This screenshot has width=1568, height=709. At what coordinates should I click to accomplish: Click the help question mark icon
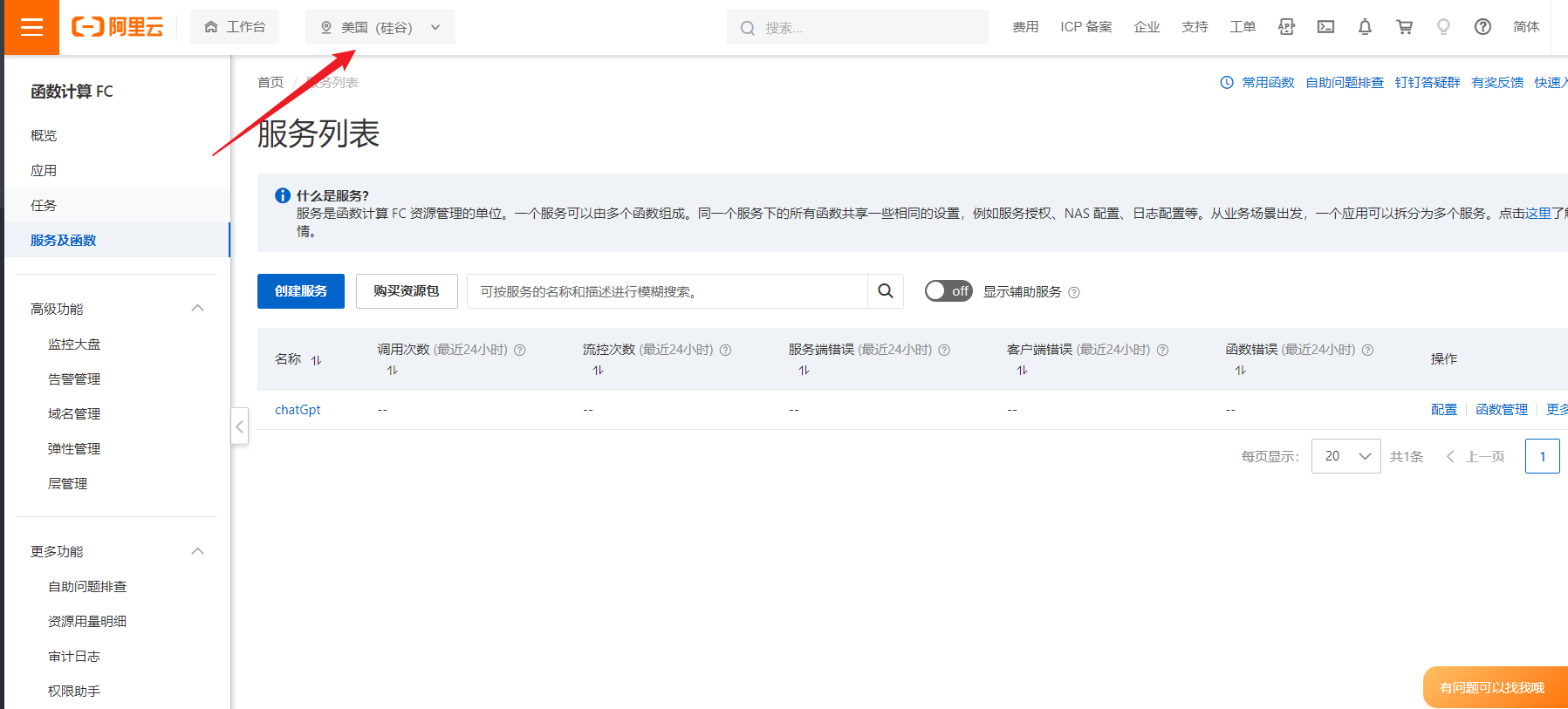pyautogui.click(x=1482, y=27)
